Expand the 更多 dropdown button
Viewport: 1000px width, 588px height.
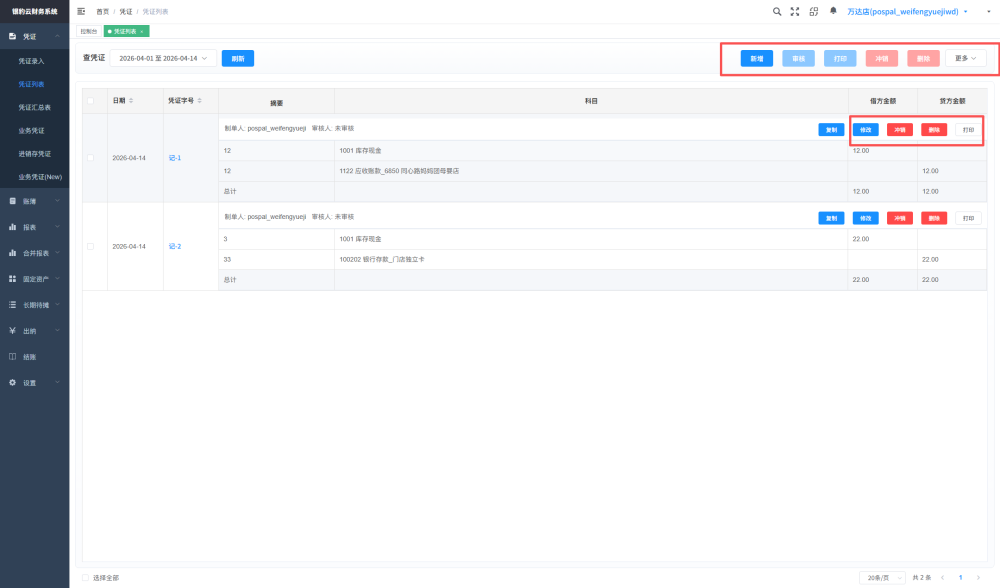966,58
